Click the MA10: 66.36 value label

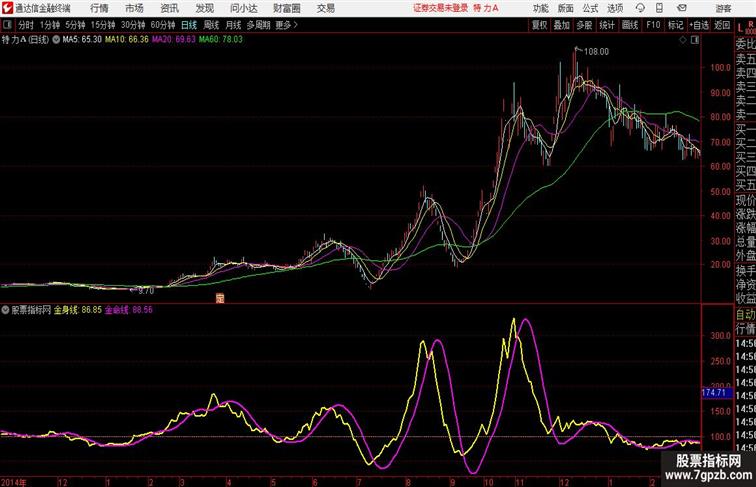click(x=127, y=40)
